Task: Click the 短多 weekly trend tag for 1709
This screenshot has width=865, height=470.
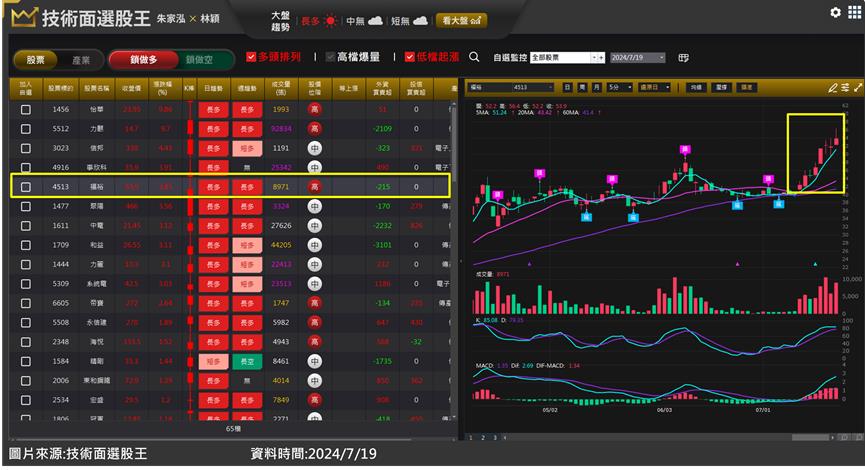Action: coord(247,245)
